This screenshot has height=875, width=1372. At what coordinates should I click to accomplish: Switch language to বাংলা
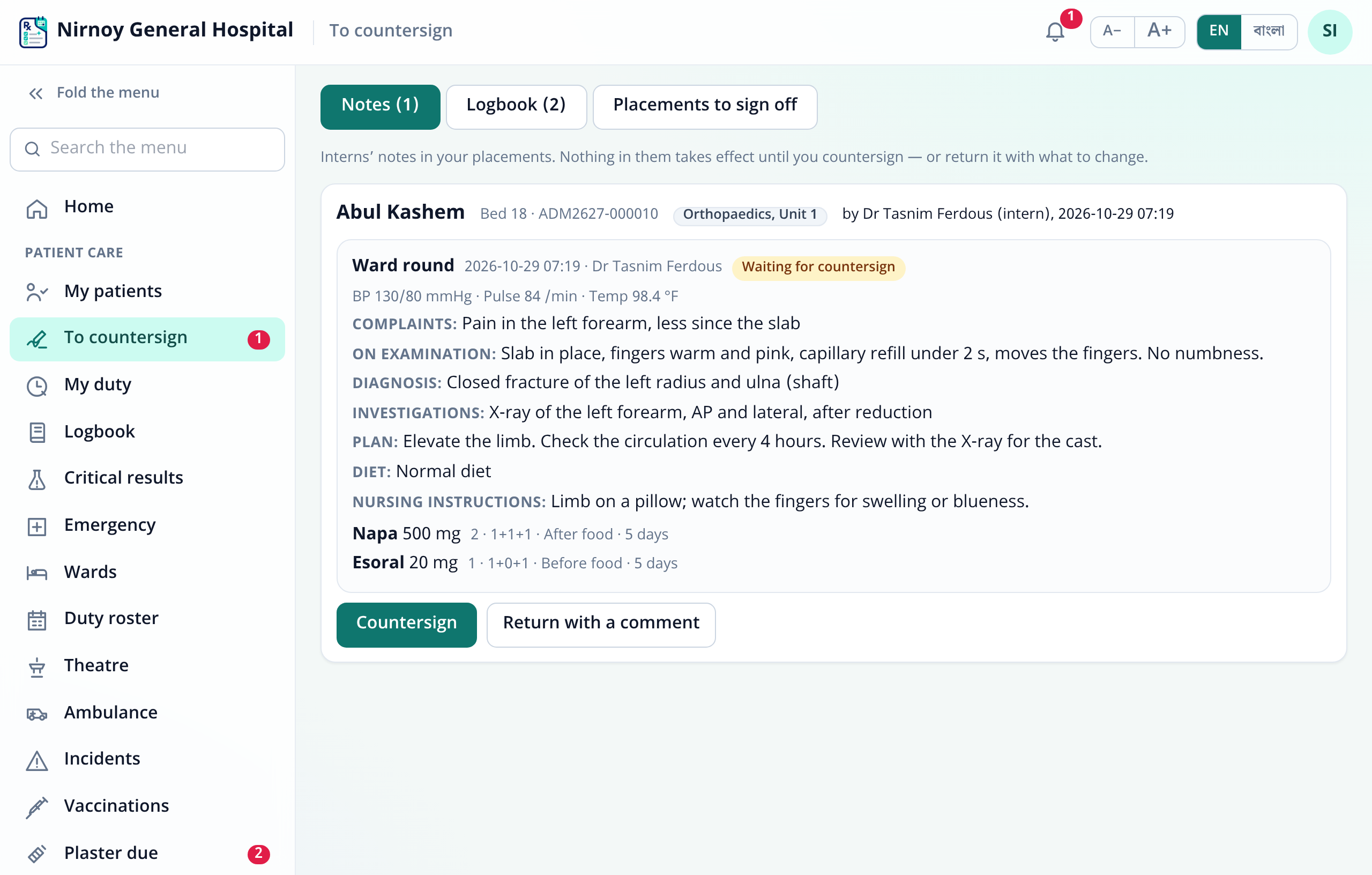tap(1269, 31)
